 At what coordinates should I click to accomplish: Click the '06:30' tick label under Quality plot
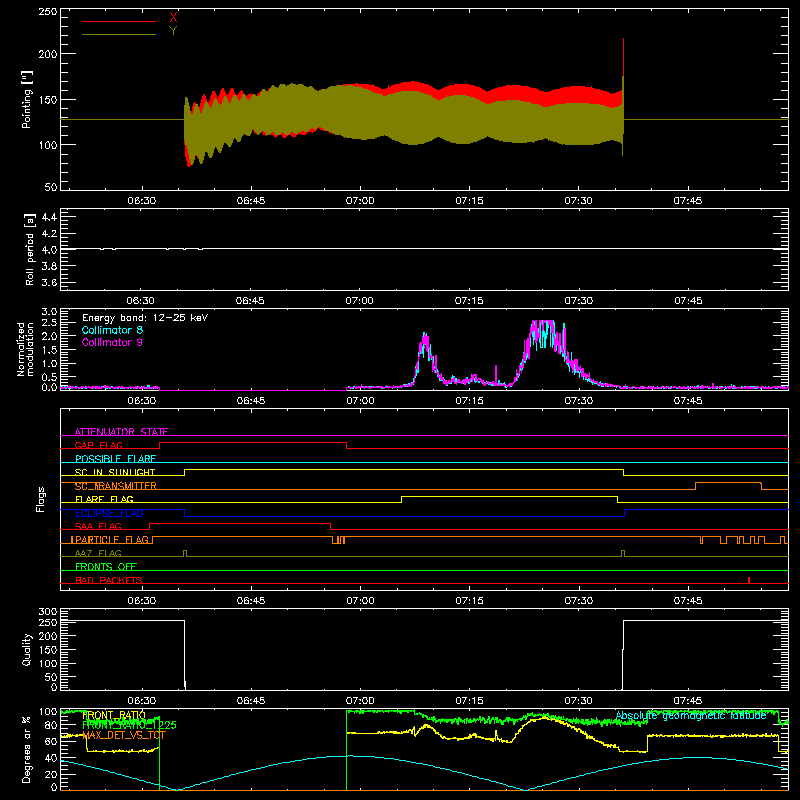coord(141,701)
